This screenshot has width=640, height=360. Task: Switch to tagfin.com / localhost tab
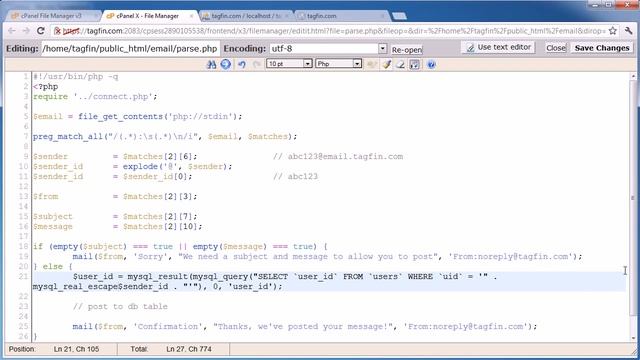click(x=247, y=16)
